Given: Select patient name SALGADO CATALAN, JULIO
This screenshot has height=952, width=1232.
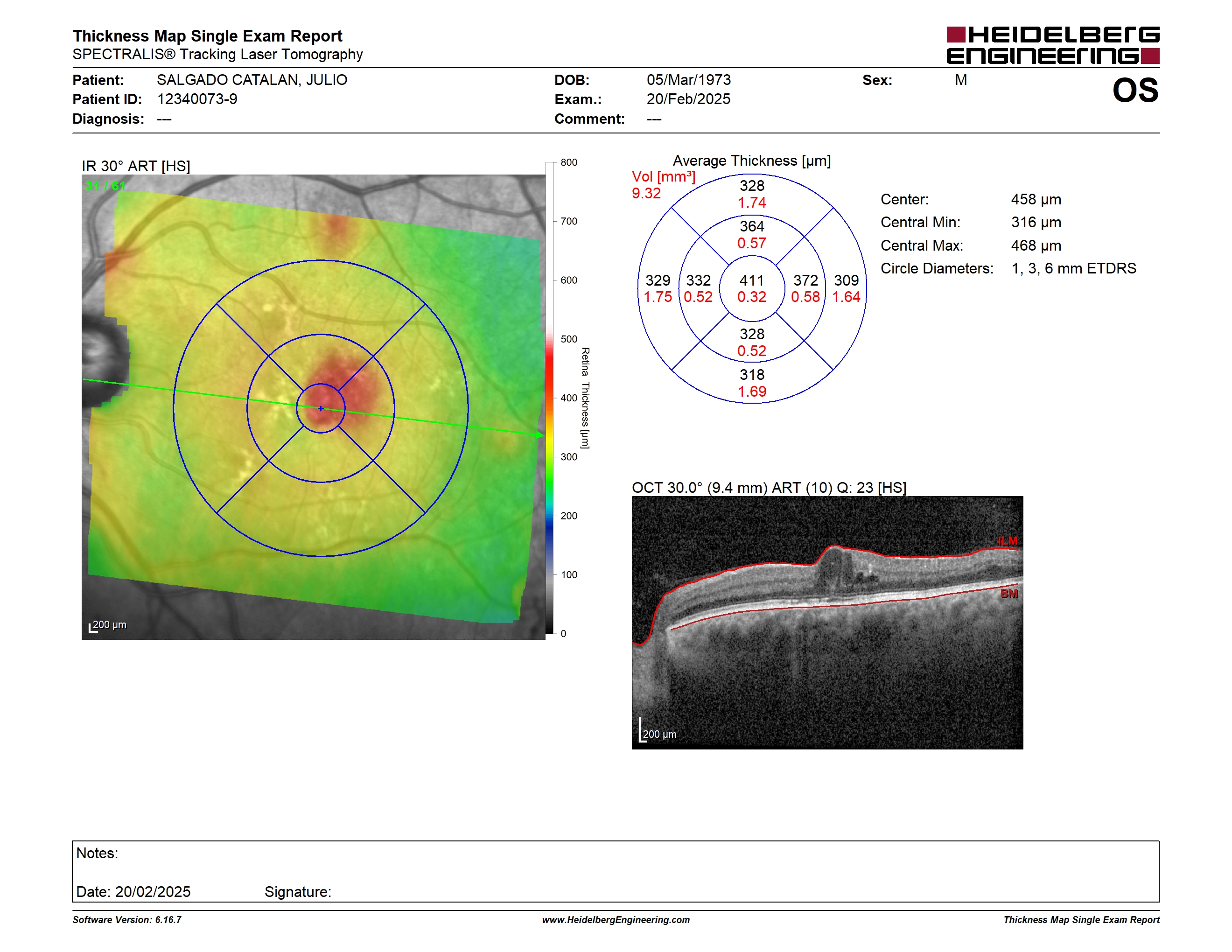Looking at the screenshot, I should click(252, 80).
